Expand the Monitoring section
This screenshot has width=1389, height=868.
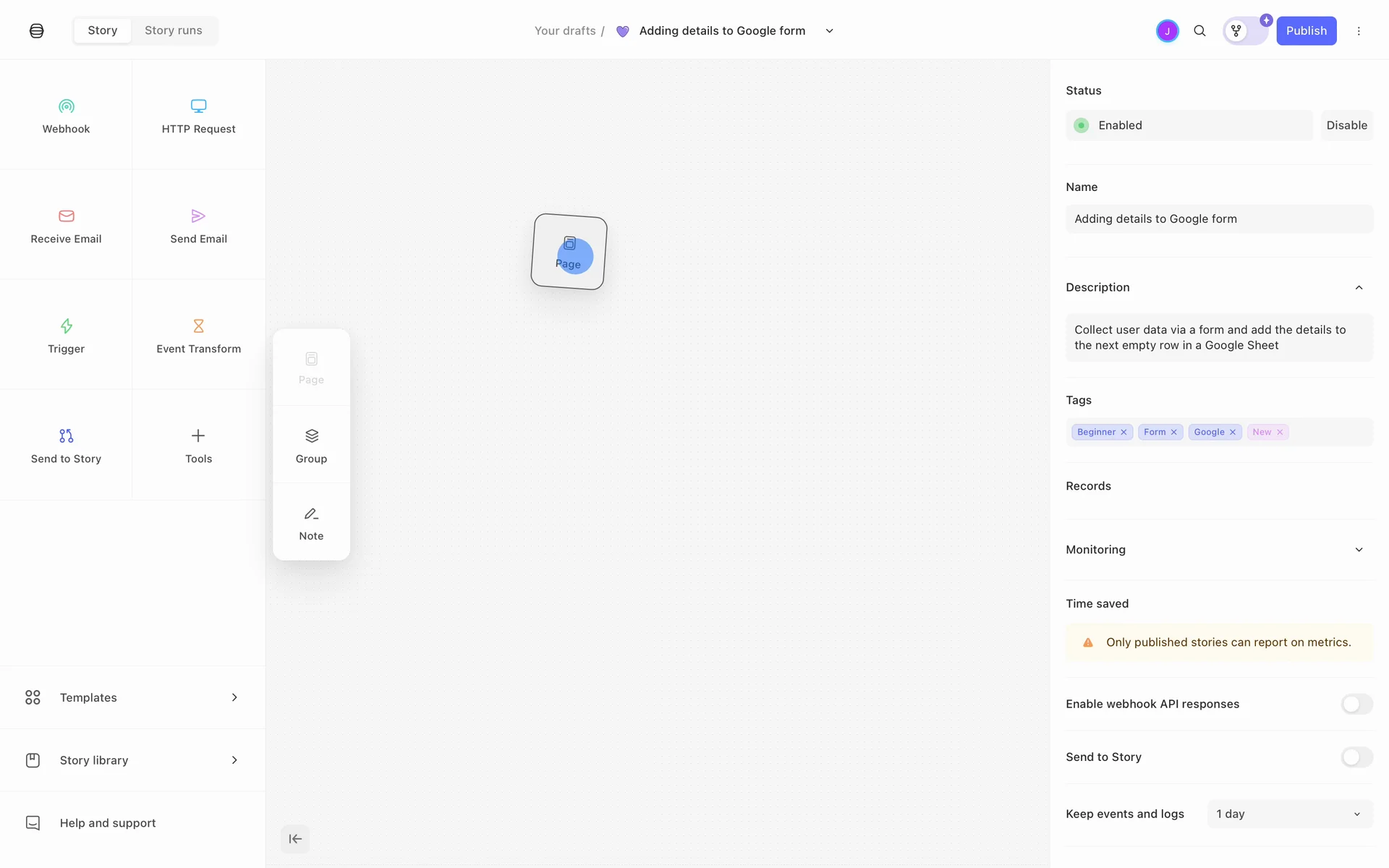click(x=1359, y=550)
